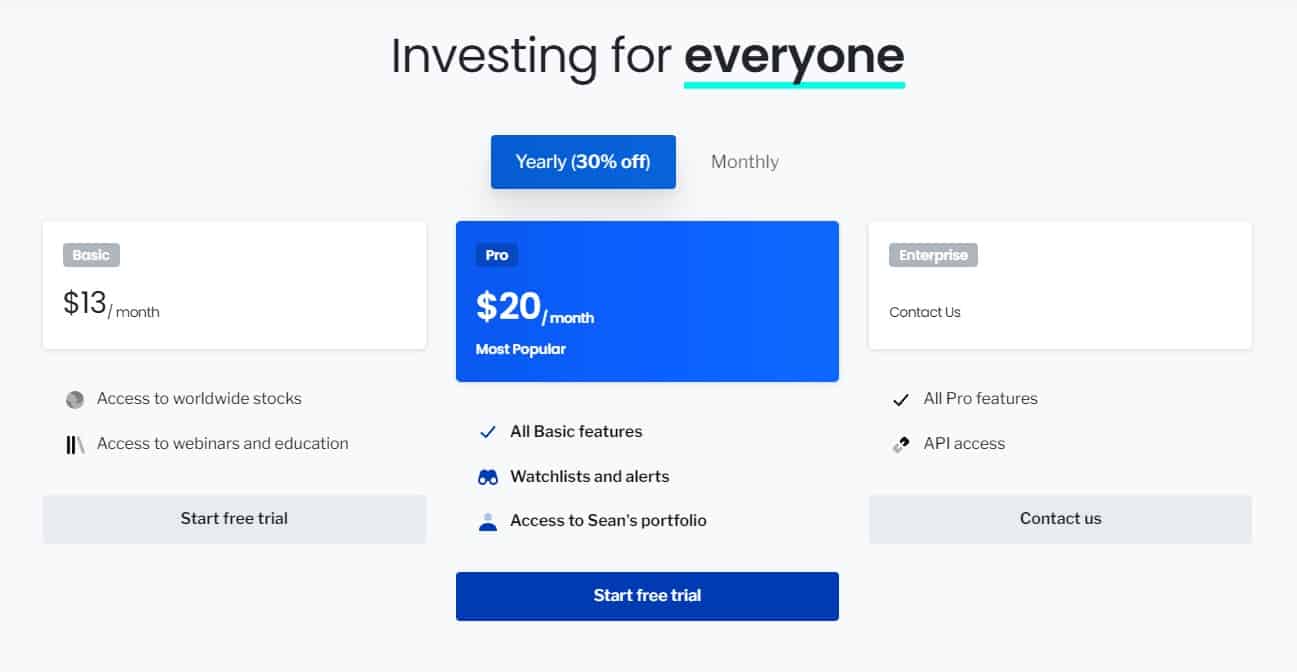The height and width of the screenshot is (672, 1297).
Task: Click the Investing for everyone heading
Action: 648,56
